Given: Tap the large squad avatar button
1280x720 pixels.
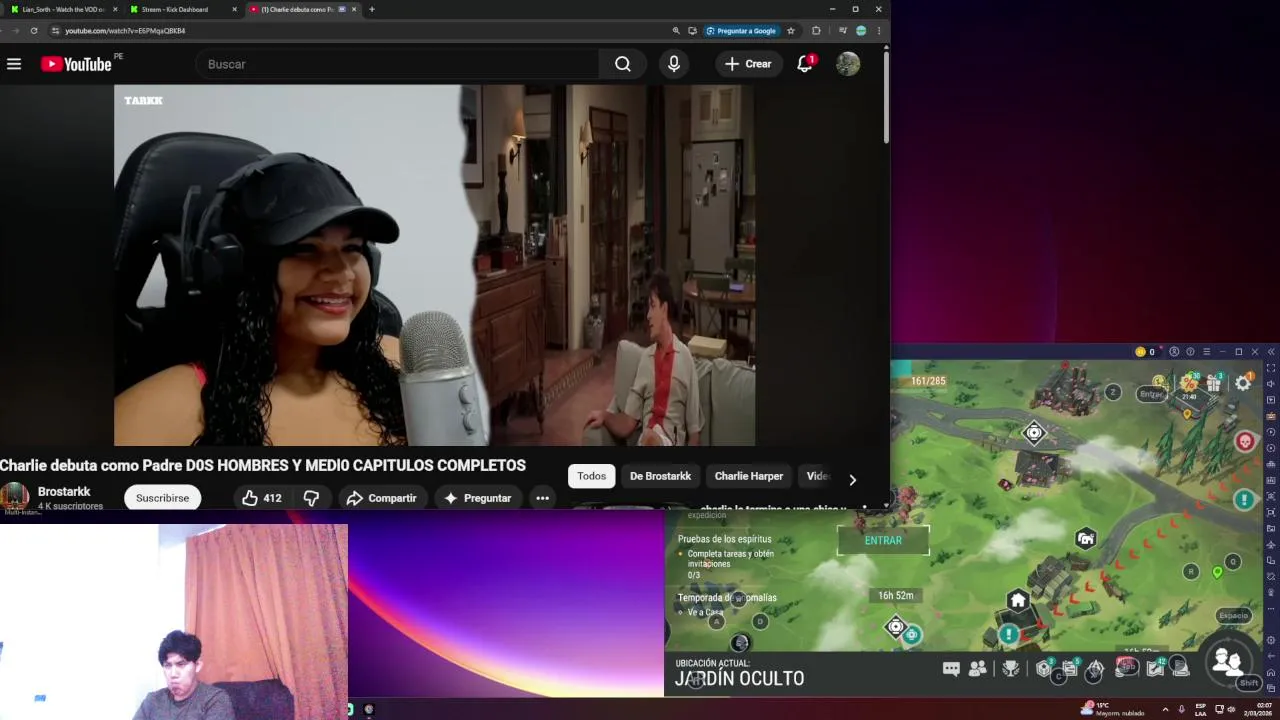Looking at the screenshot, I should [1227, 660].
